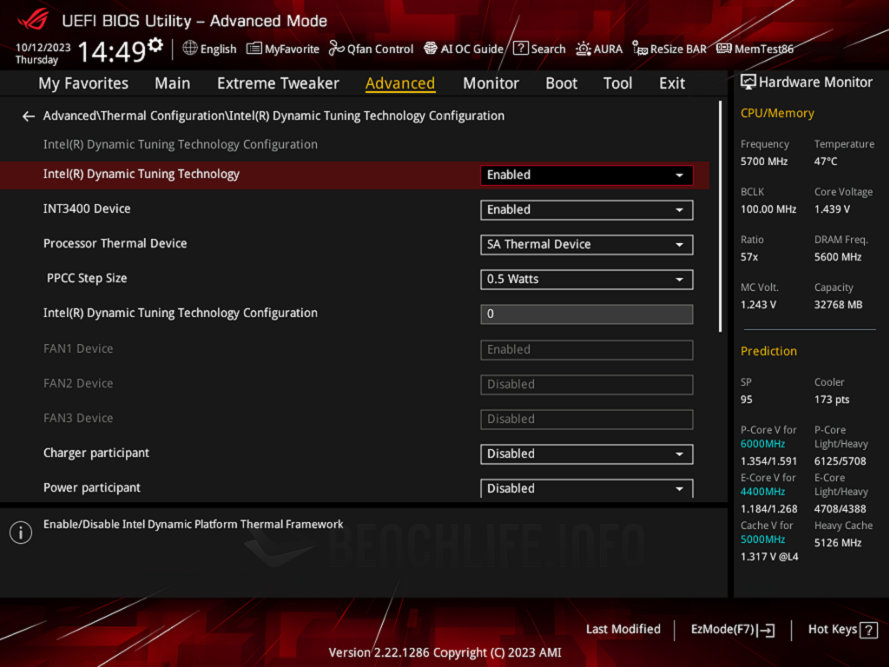Expand the Processor Thermal Device dropdown
This screenshot has height=667, width=889.
(585, 244)
